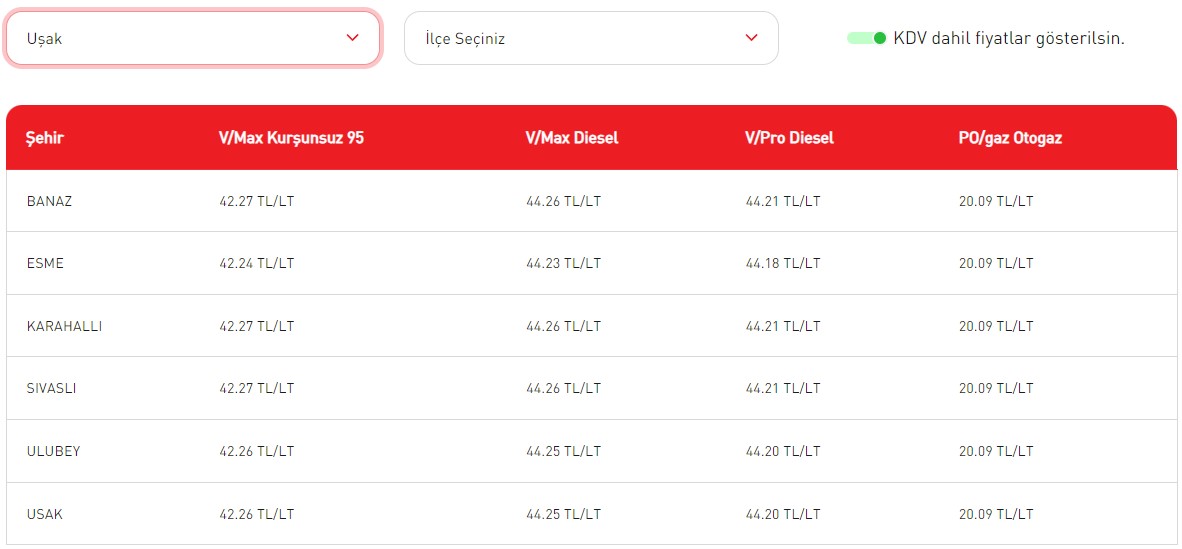Click the red chevron in Uşak selector
The height and width of the screenshot is (549, 1182).
[352, 38]
